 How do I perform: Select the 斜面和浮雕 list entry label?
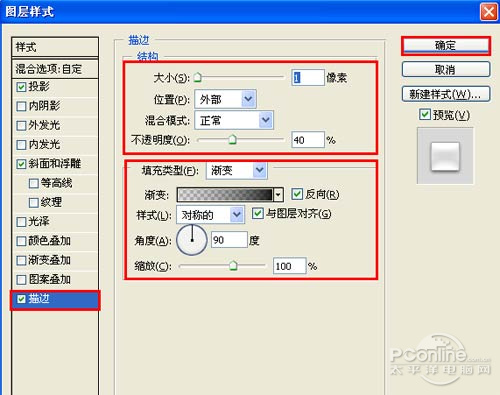(55, 164)
